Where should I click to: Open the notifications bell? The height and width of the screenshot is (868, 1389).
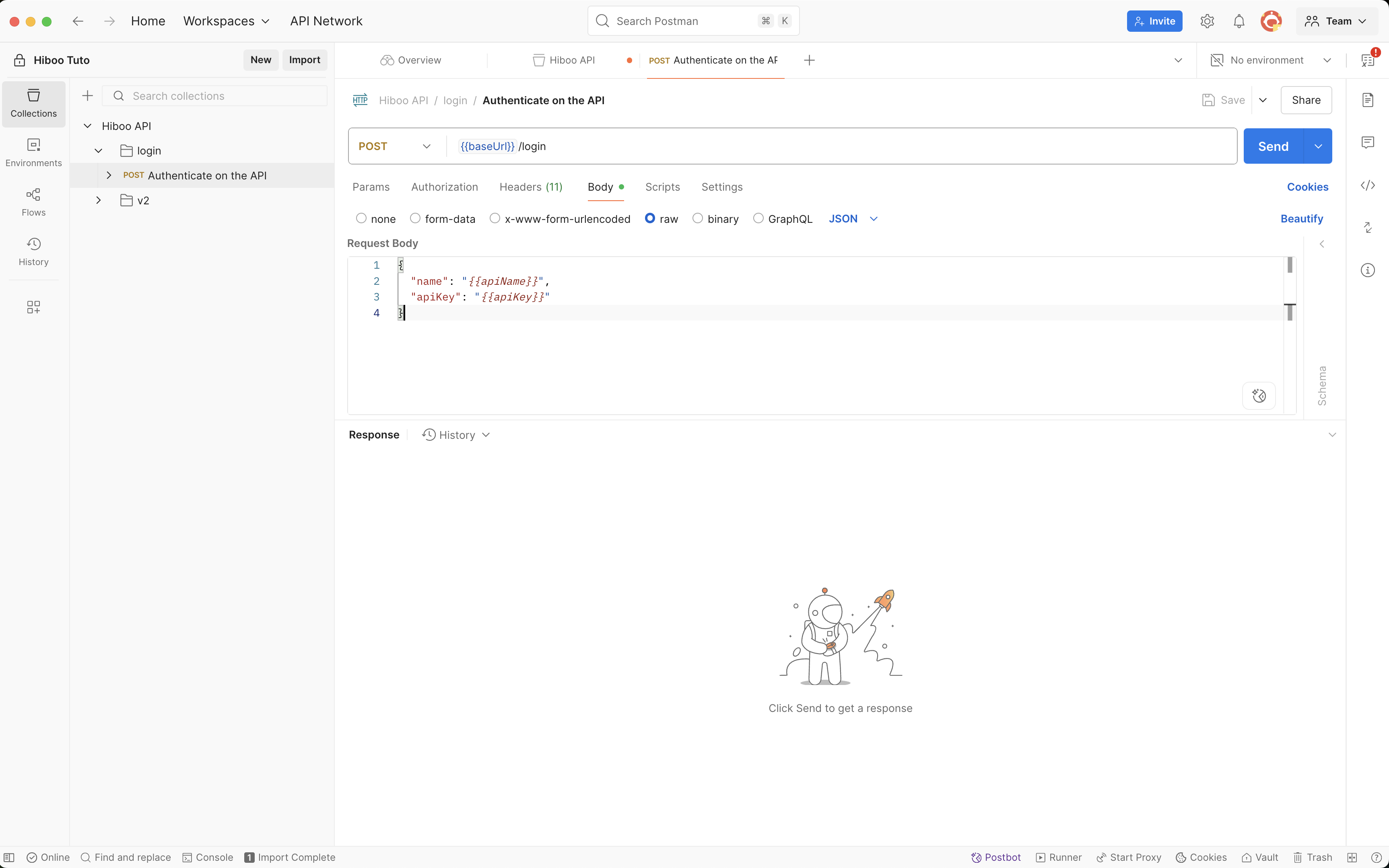click(1239, 21)
